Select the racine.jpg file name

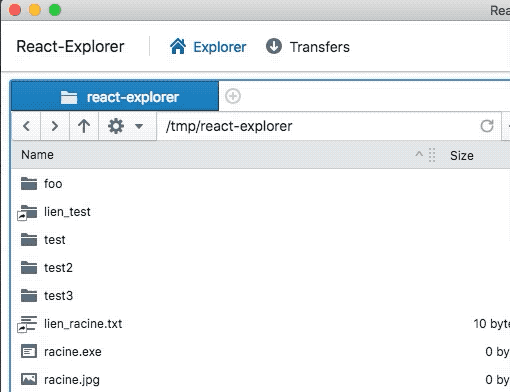(x=72, y=380)
